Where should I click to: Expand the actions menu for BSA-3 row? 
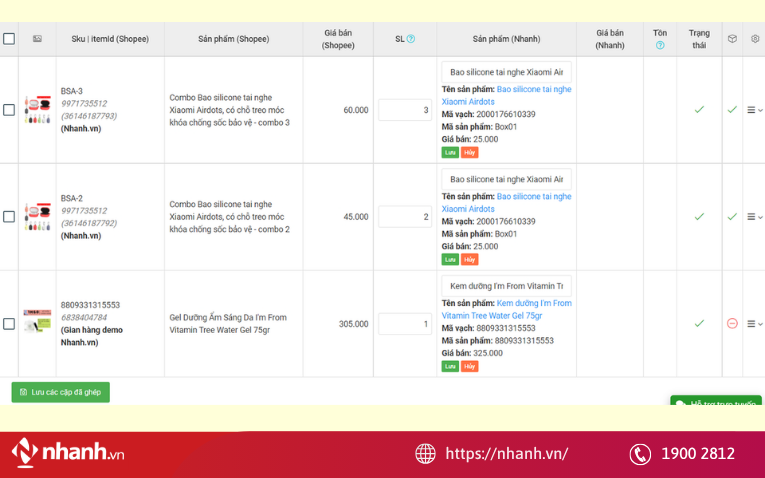pos(754,110)
